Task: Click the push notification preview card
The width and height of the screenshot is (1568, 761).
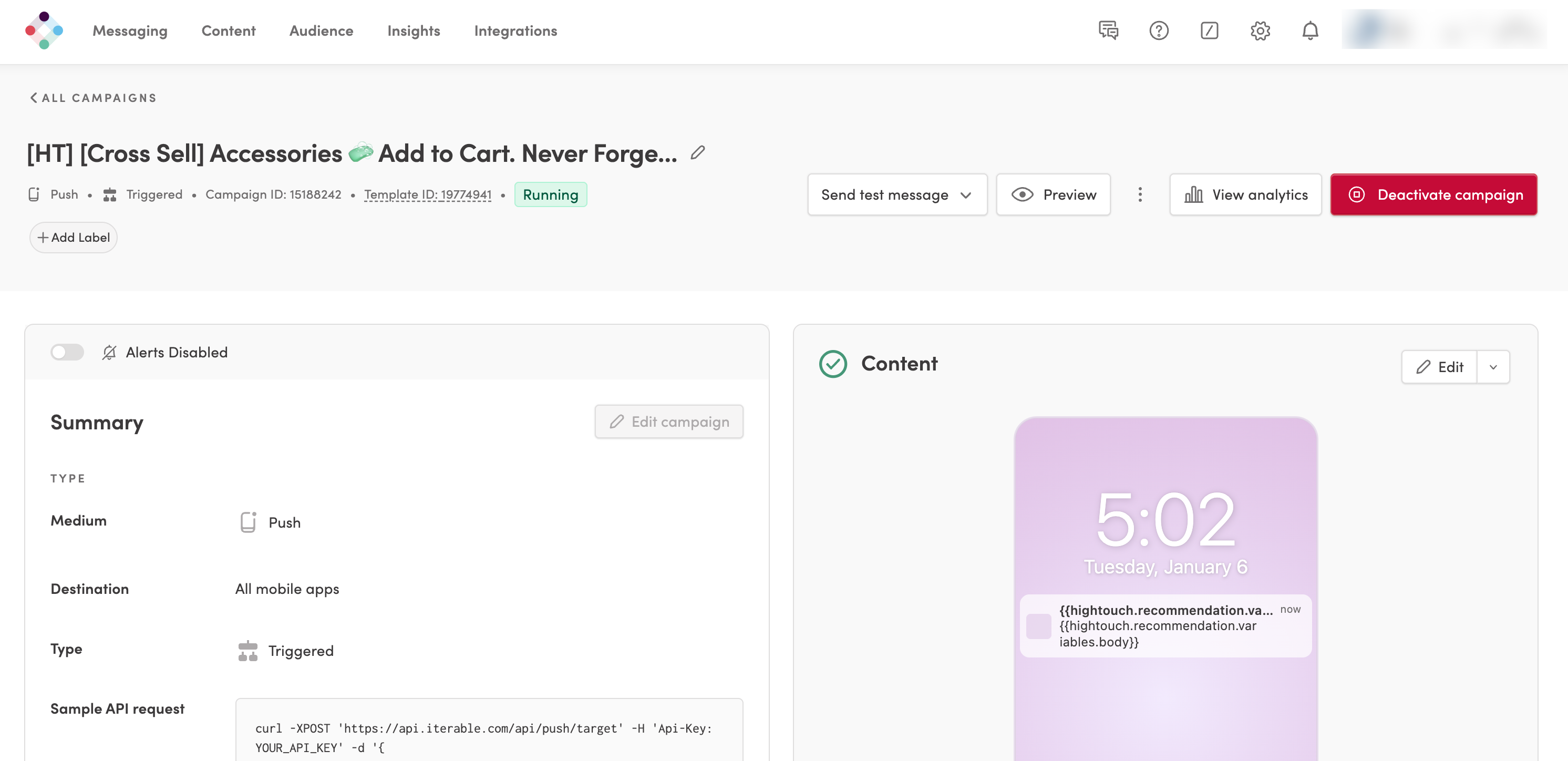Action: [1165, 626]
